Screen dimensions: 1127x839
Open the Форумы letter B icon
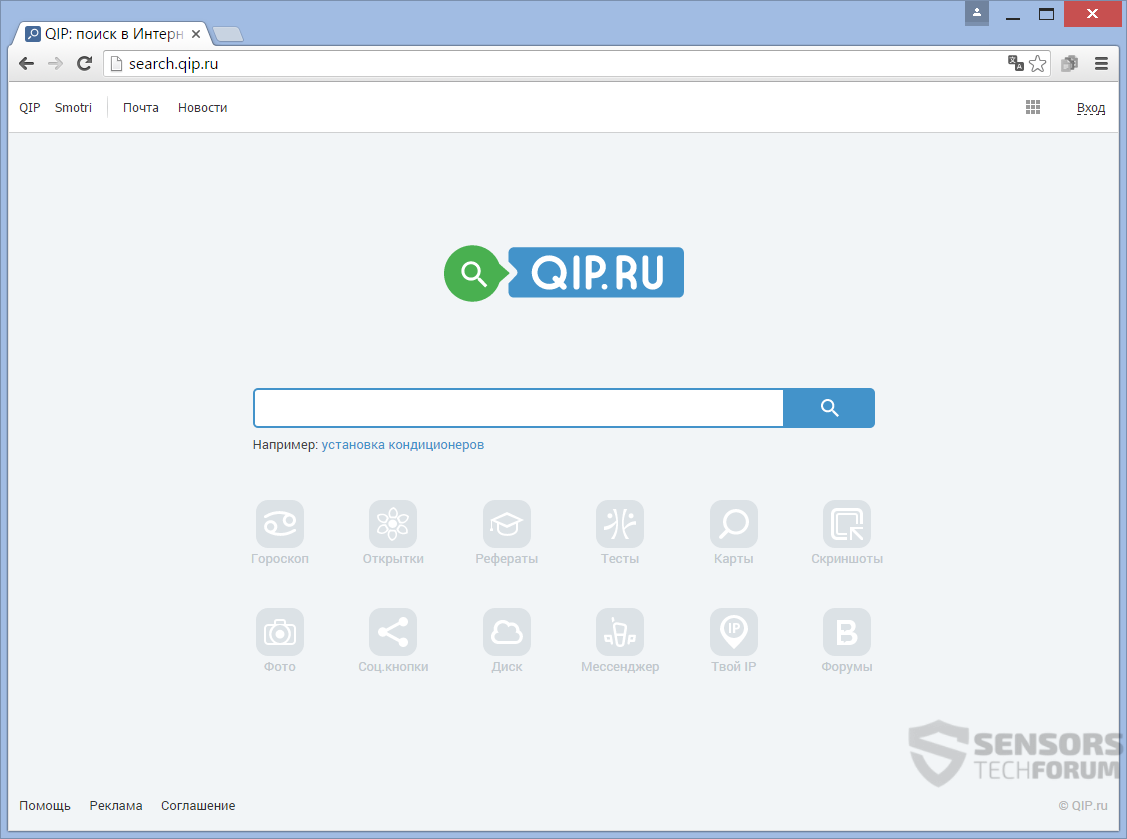coord(847,632)
